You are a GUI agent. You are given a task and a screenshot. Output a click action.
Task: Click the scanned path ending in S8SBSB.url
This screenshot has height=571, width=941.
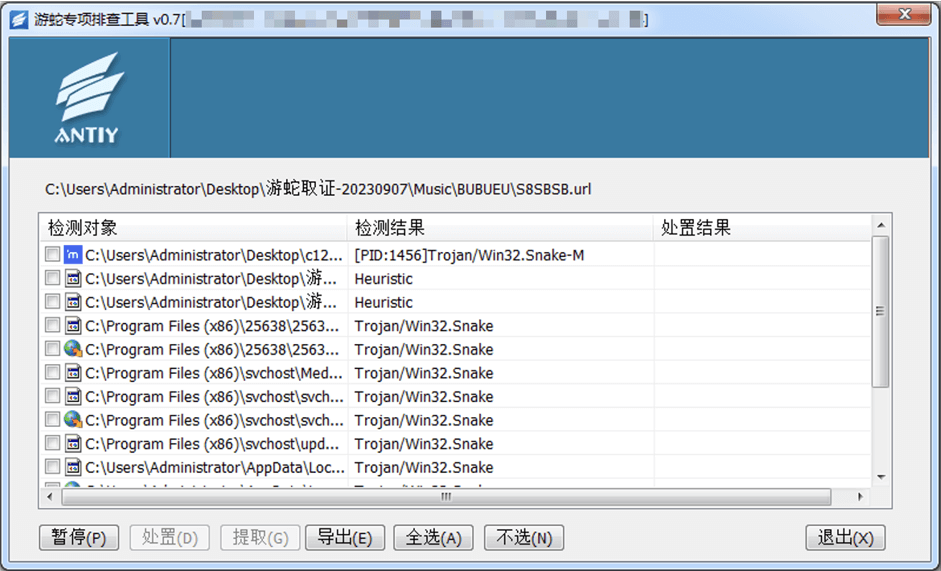tap(318, 189)
